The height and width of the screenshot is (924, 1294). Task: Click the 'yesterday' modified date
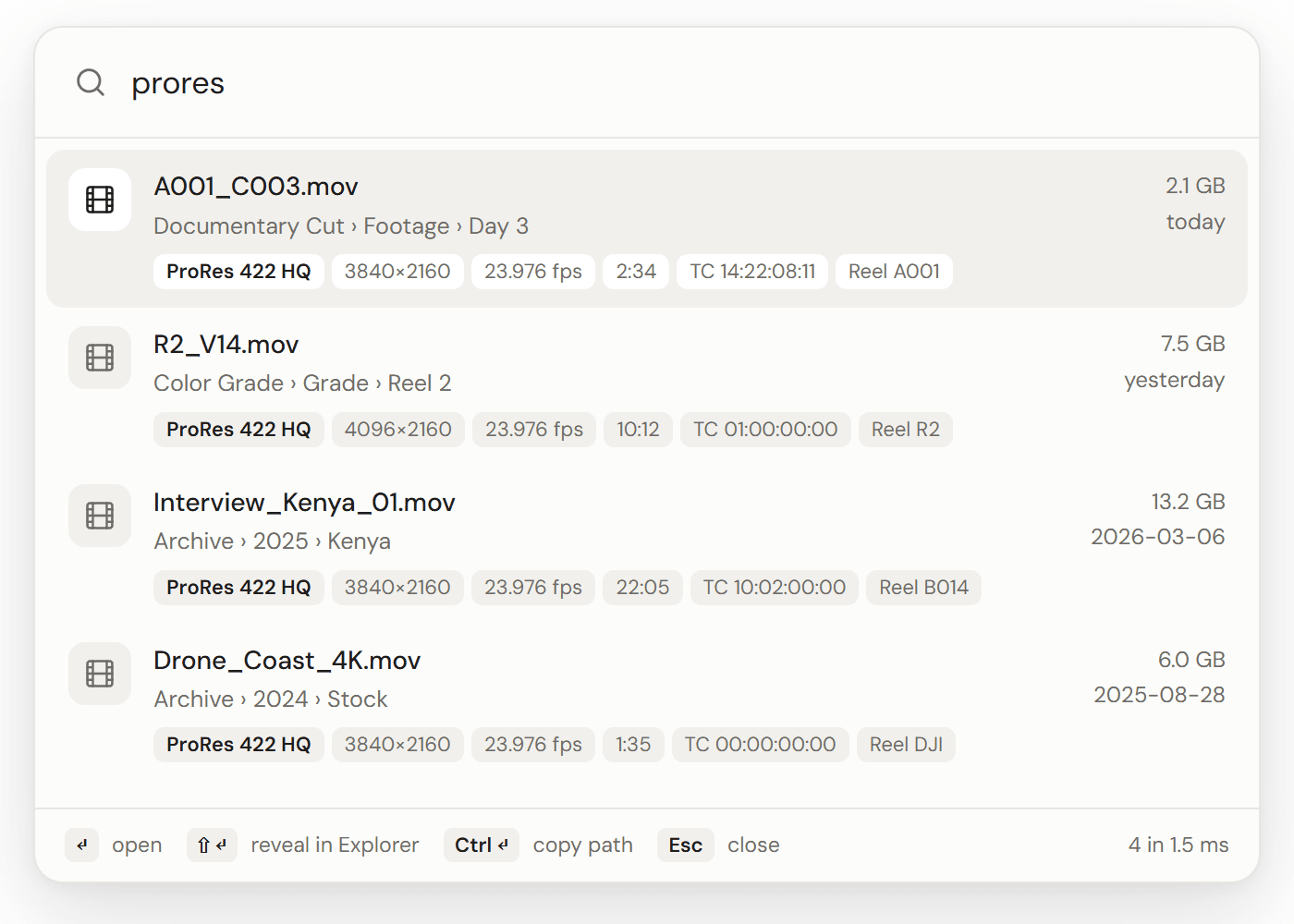(1174, 380)
